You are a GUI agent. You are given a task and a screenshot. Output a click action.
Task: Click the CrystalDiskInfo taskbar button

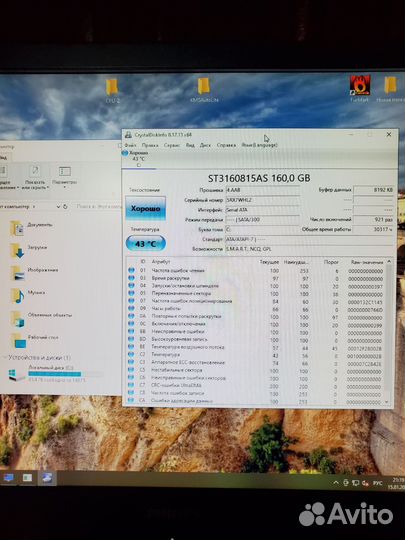click(x=47, y=478)
